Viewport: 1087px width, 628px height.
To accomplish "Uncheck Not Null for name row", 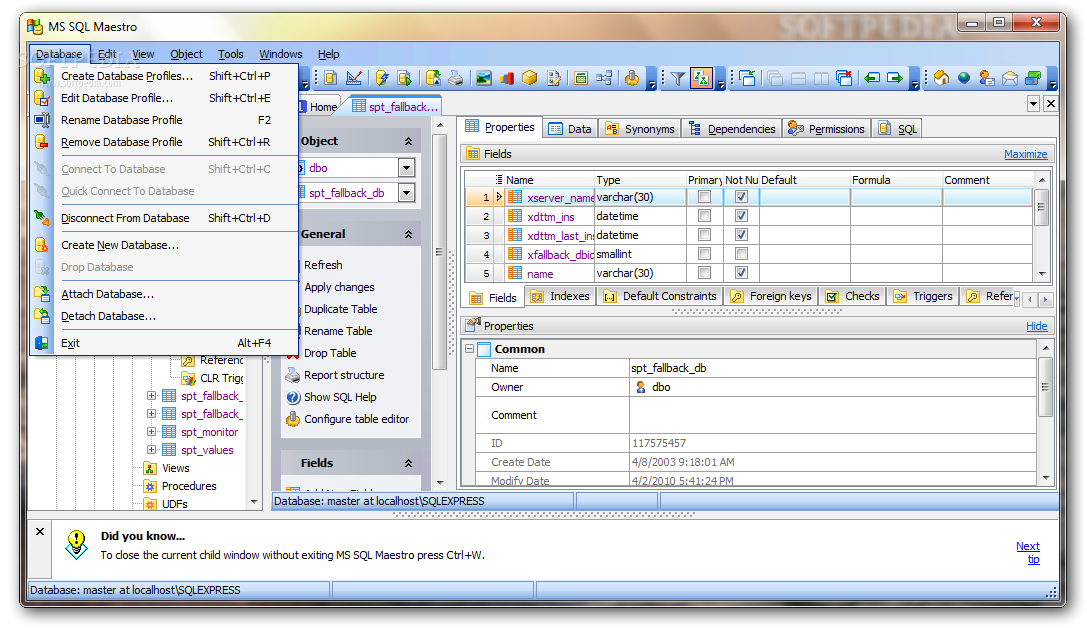I will [741, 272].
